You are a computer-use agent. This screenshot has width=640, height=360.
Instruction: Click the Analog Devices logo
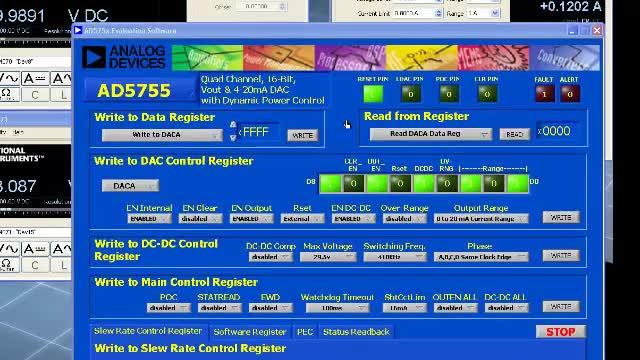(124, 57)
